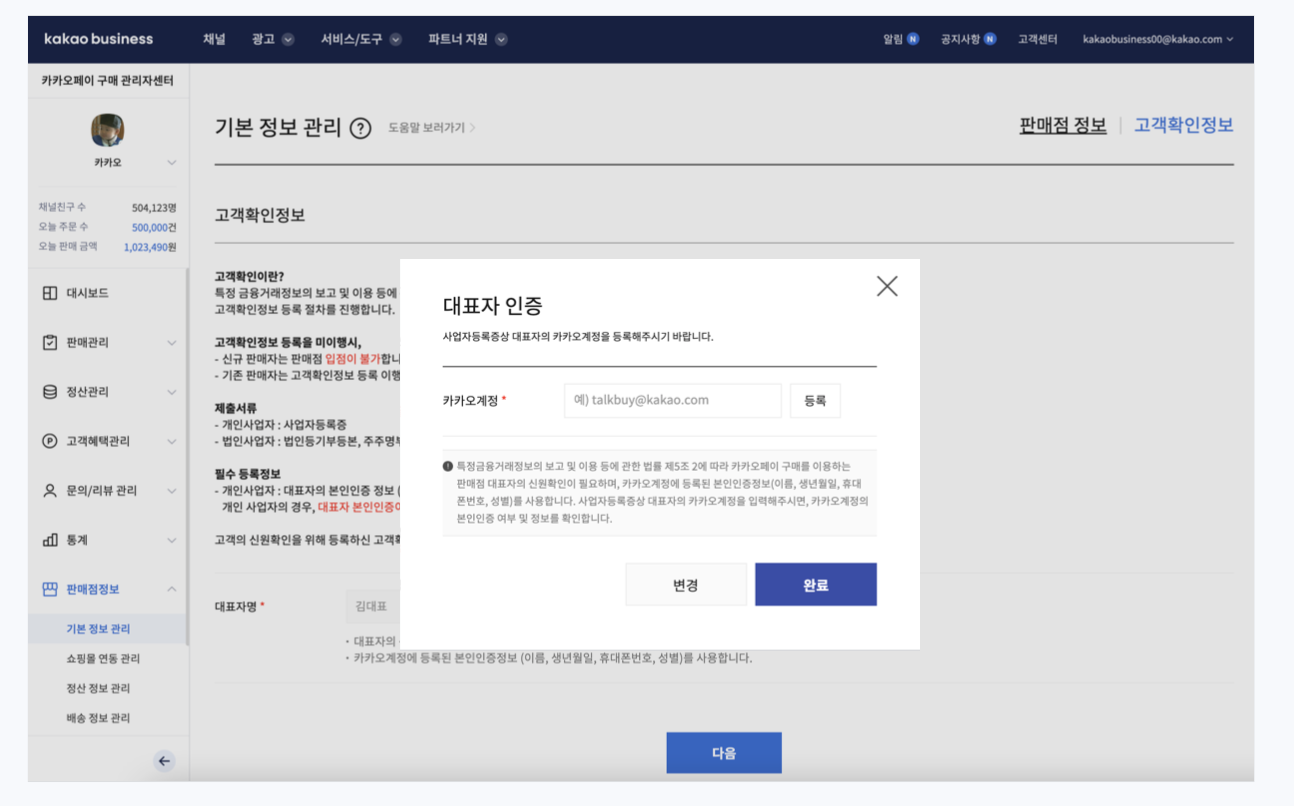Click the 문의/리뷰 관리 person icon
1294x806 pixels.
(50, 491)
